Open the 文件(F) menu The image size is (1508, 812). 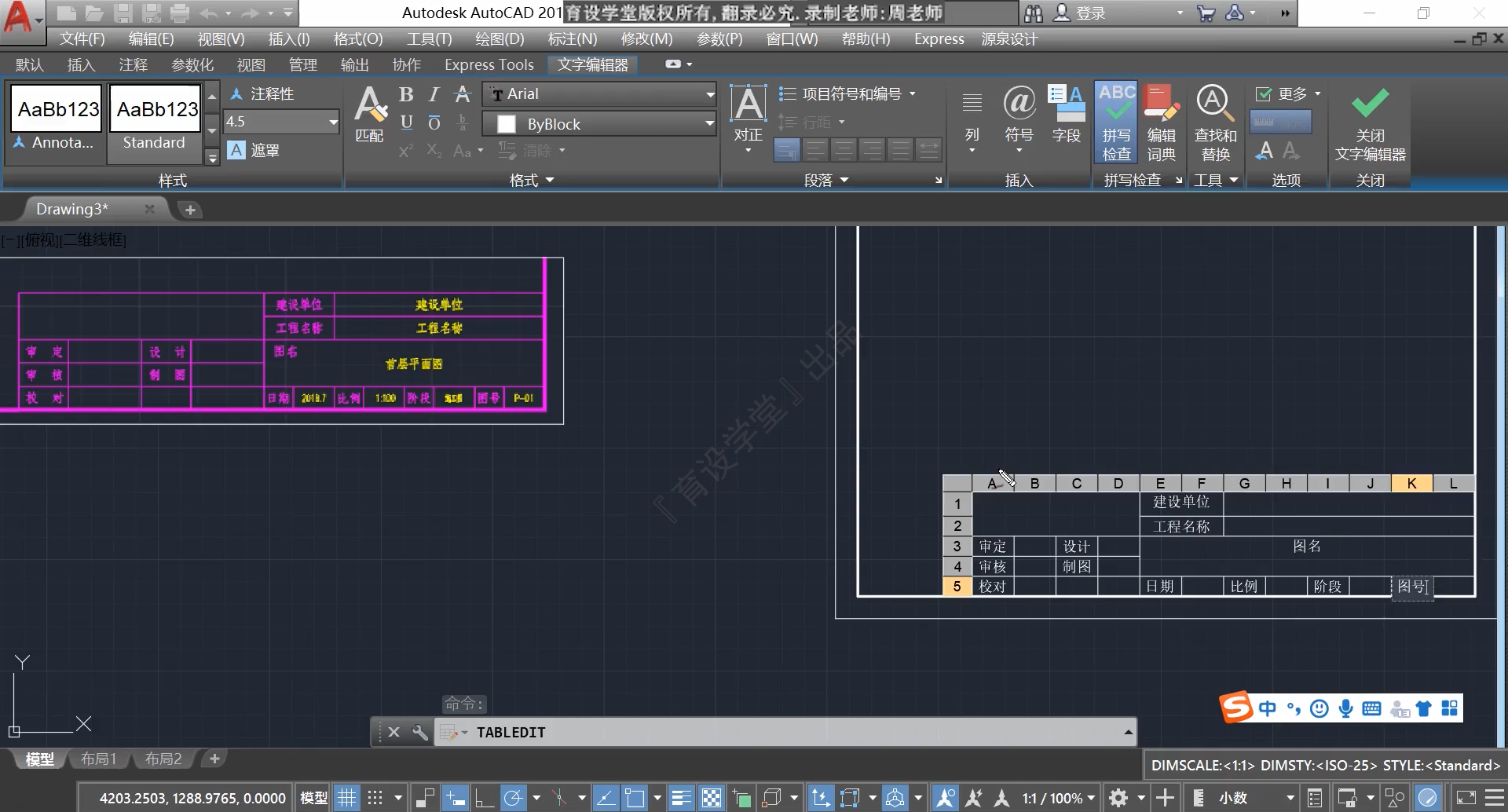(82, 38)
